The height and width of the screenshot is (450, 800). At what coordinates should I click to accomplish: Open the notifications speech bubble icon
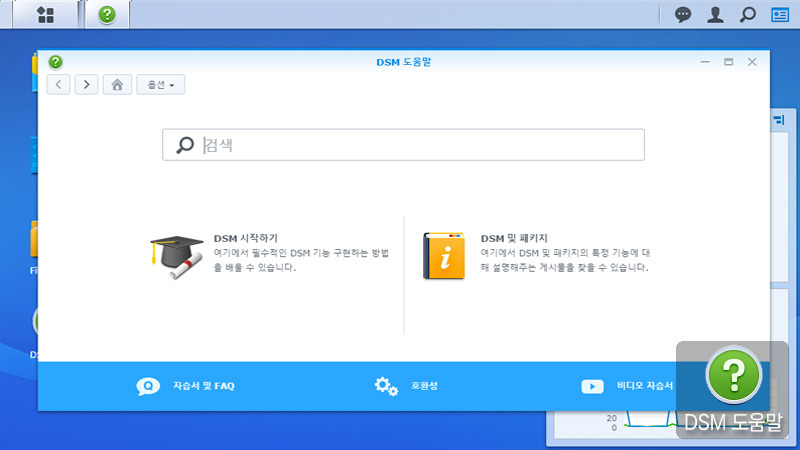683,15
